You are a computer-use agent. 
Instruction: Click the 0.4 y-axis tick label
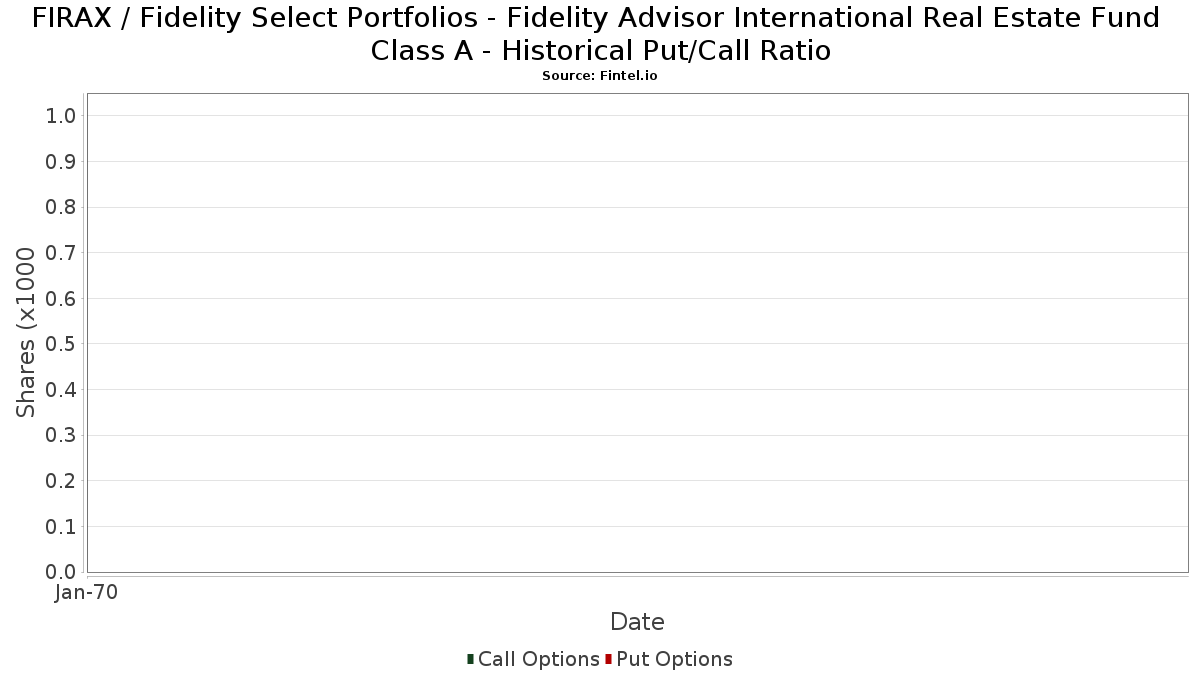pos(61,390)
